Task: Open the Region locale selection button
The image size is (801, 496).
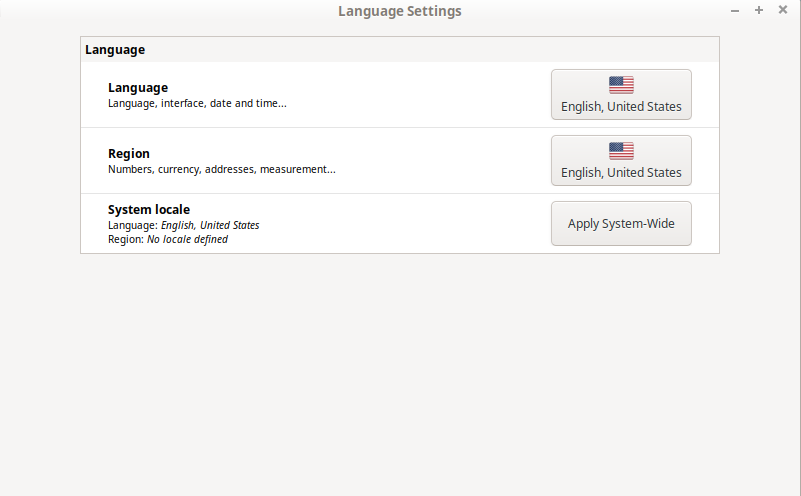Action: (621, 160)
